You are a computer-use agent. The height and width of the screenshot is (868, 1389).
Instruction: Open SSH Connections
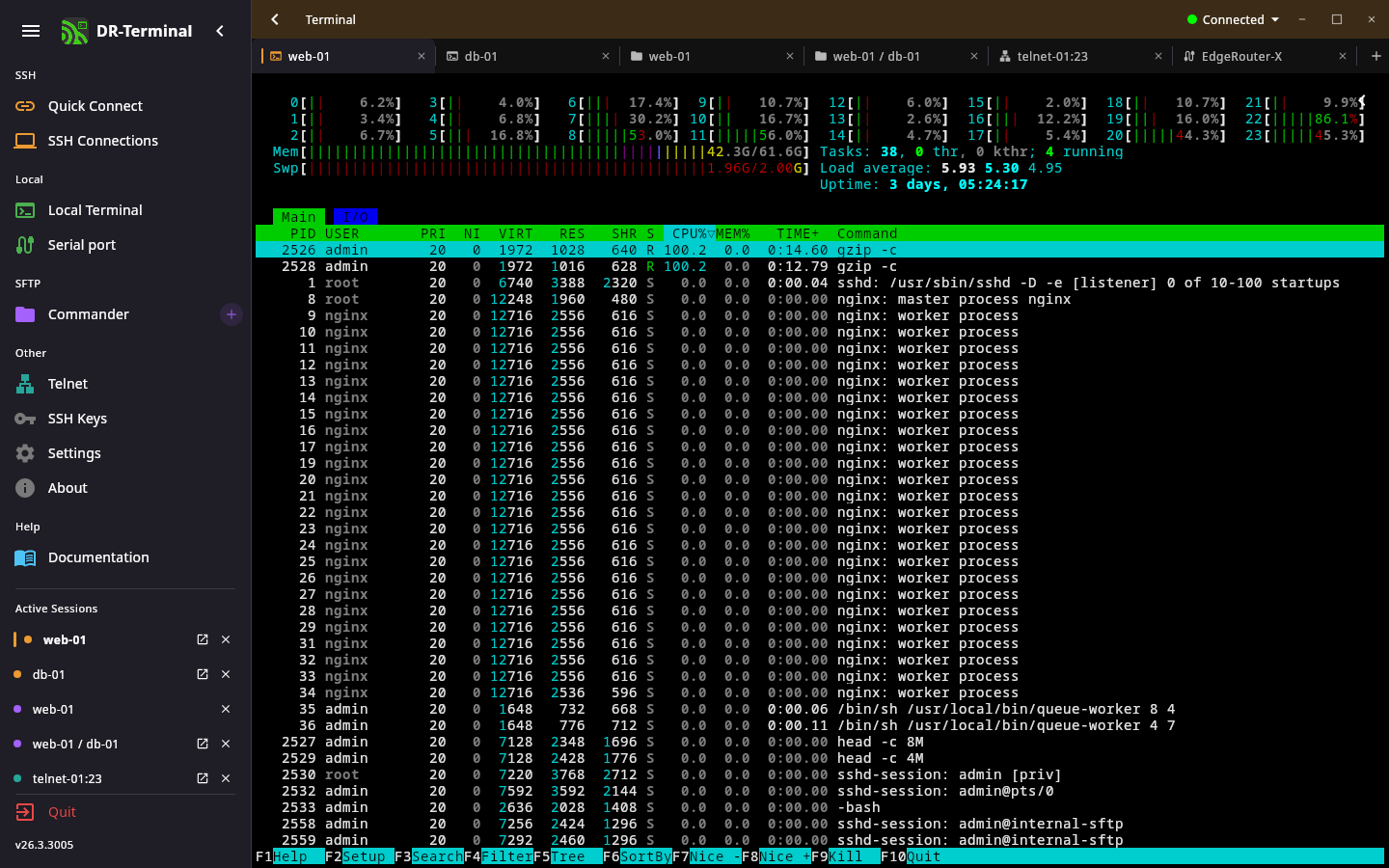coord(125,141)
